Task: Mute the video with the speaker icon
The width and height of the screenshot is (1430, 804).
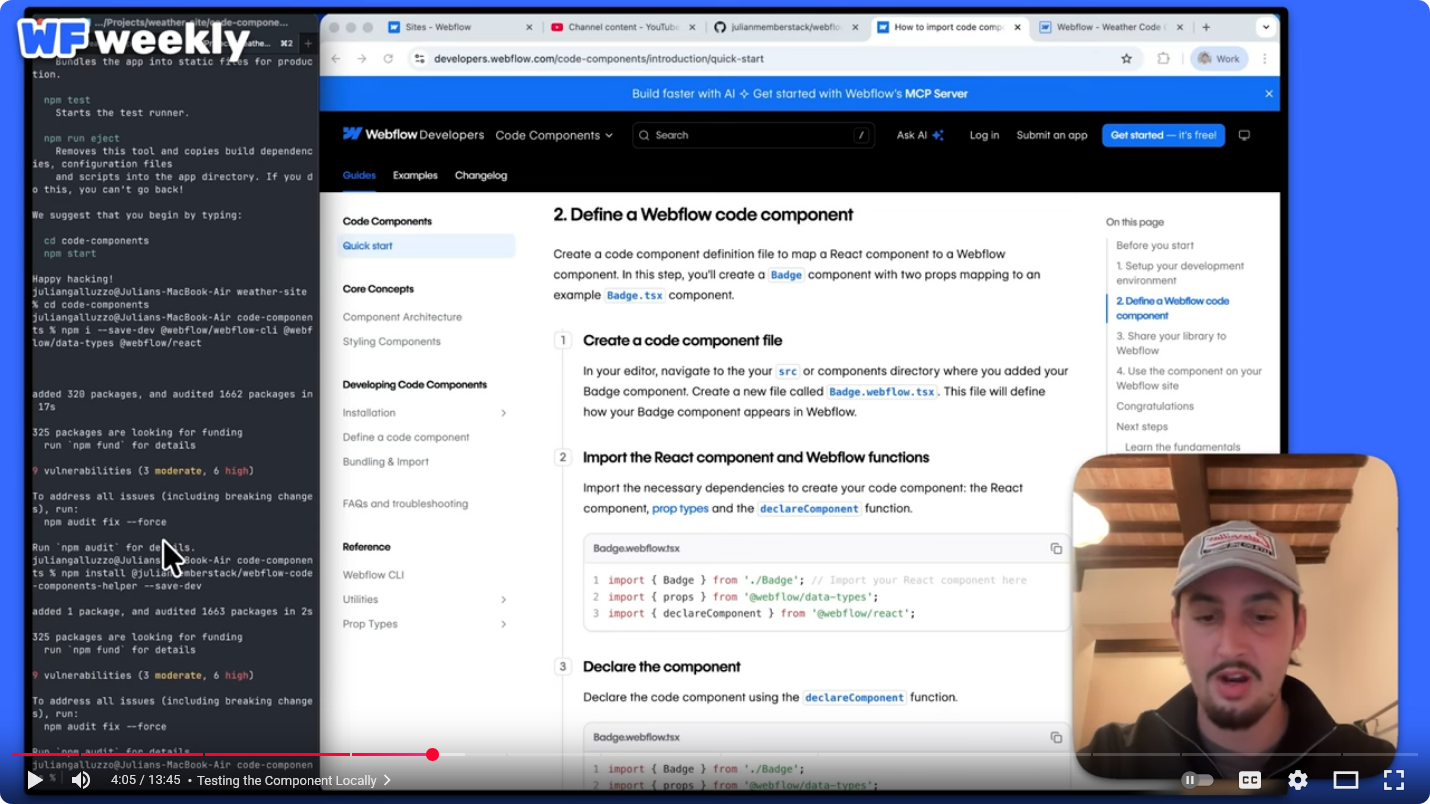Action: click(x=81, y=780)
